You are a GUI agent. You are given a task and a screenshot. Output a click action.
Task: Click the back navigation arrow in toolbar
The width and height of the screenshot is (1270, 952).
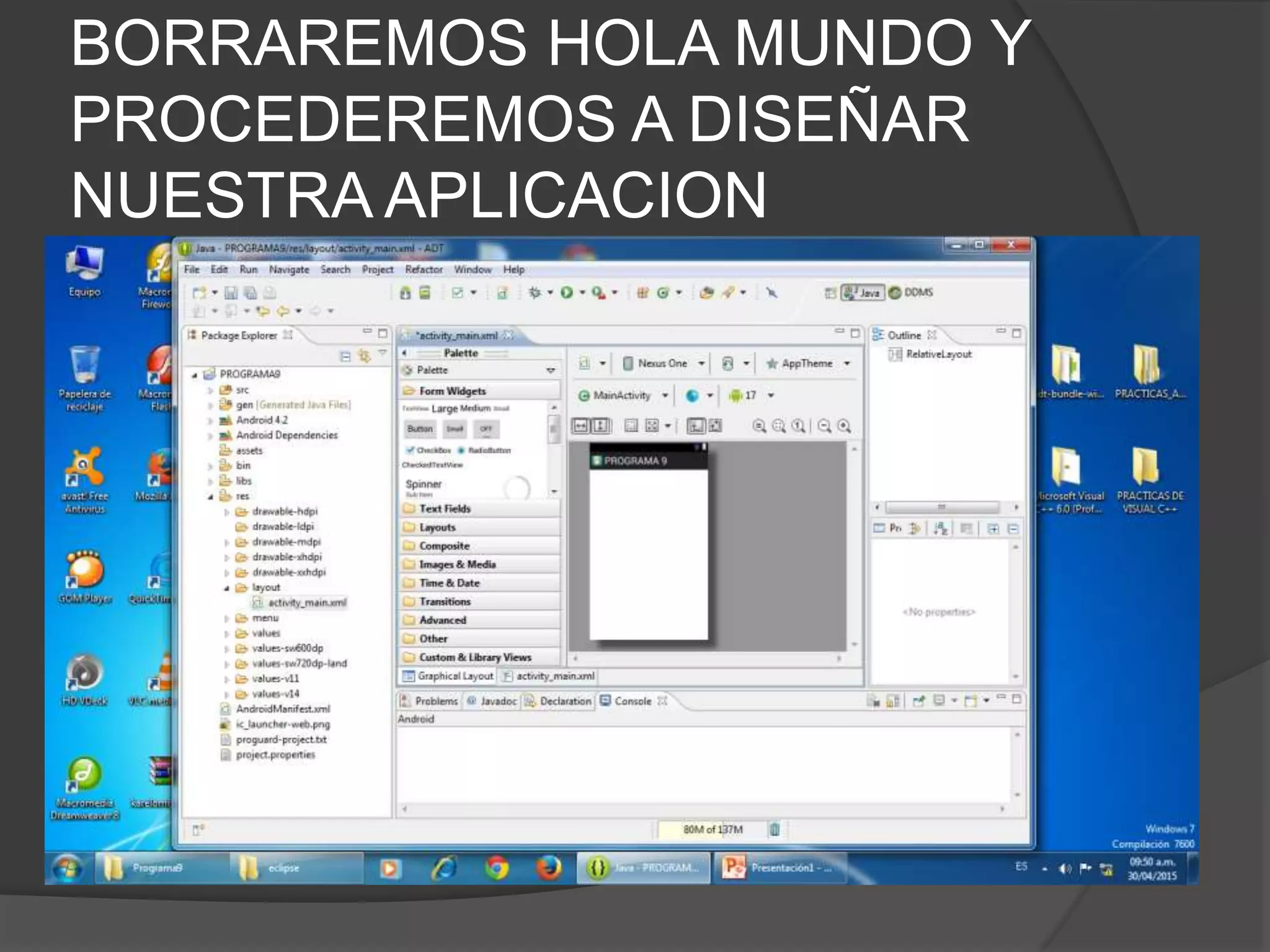283,311
